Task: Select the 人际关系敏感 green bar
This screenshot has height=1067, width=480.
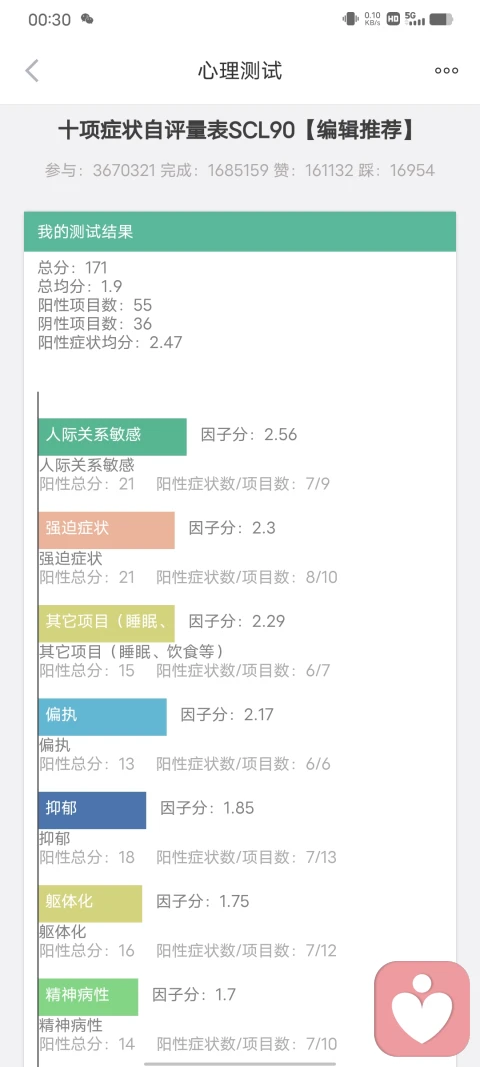Action: [x=112, y=437]
